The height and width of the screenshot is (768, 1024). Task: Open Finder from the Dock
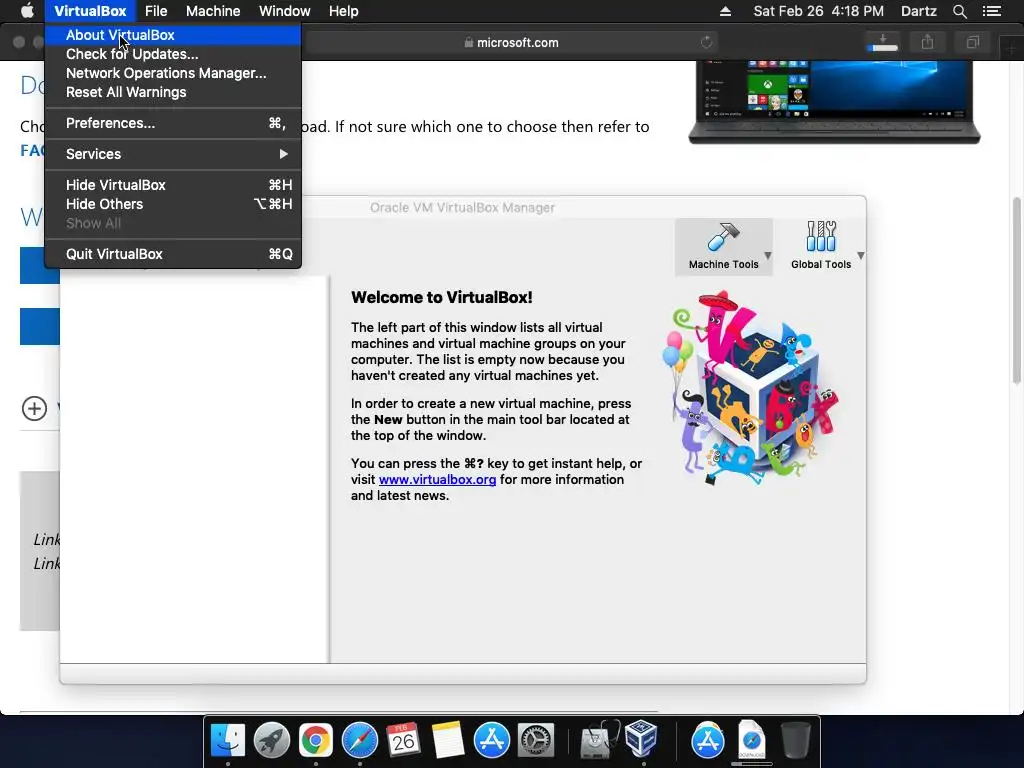[227, 741]
